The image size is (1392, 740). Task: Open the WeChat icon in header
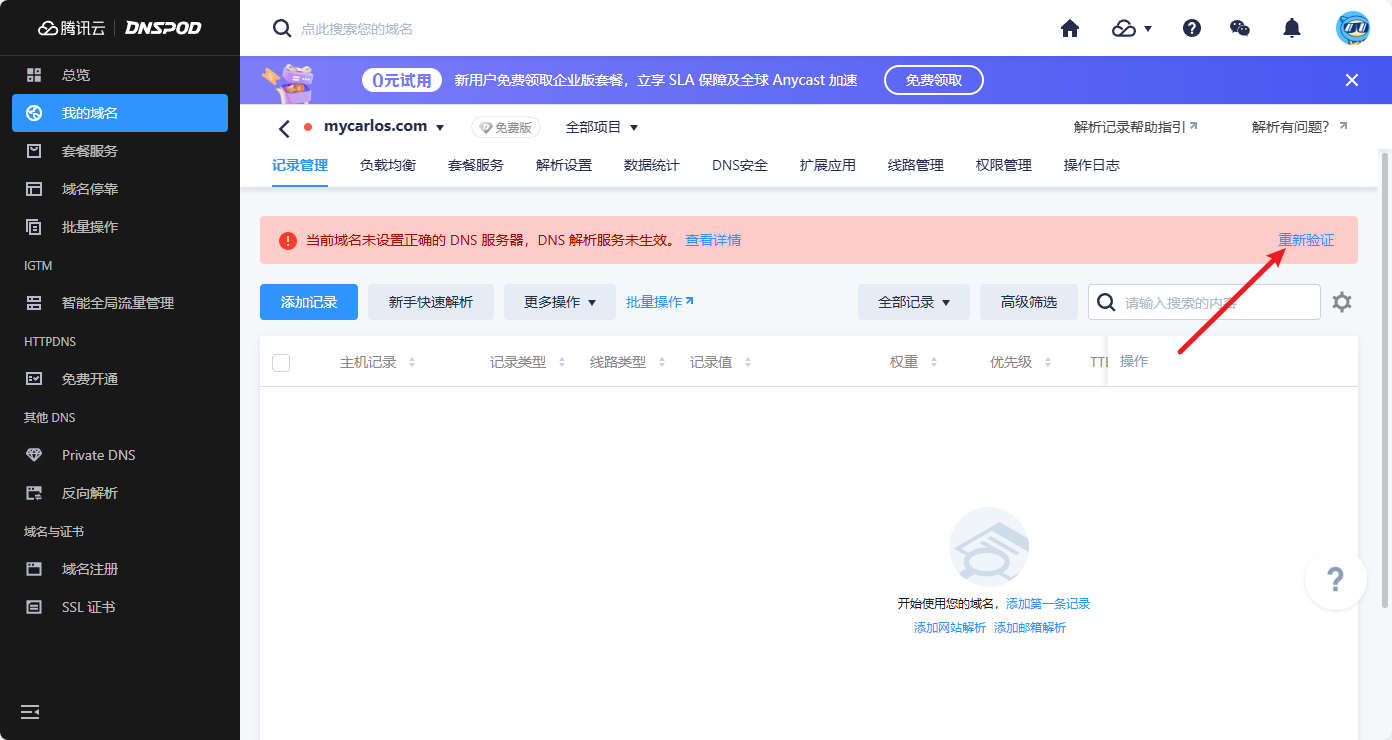1240,28
